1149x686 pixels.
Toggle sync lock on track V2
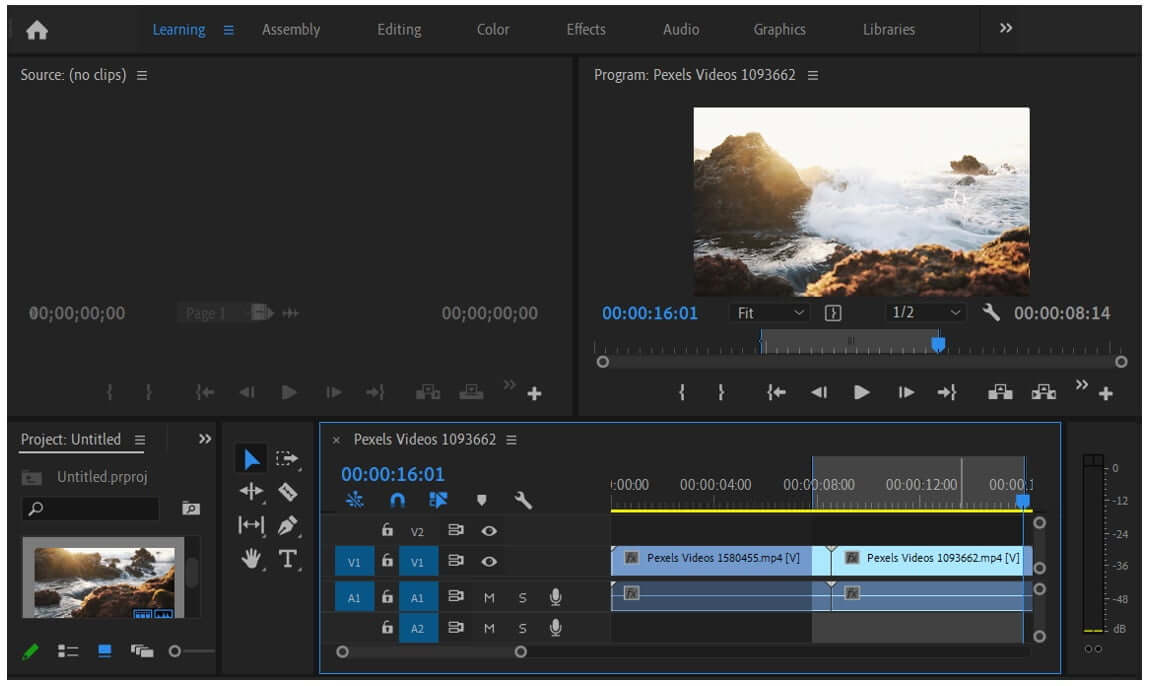point(456,530)
